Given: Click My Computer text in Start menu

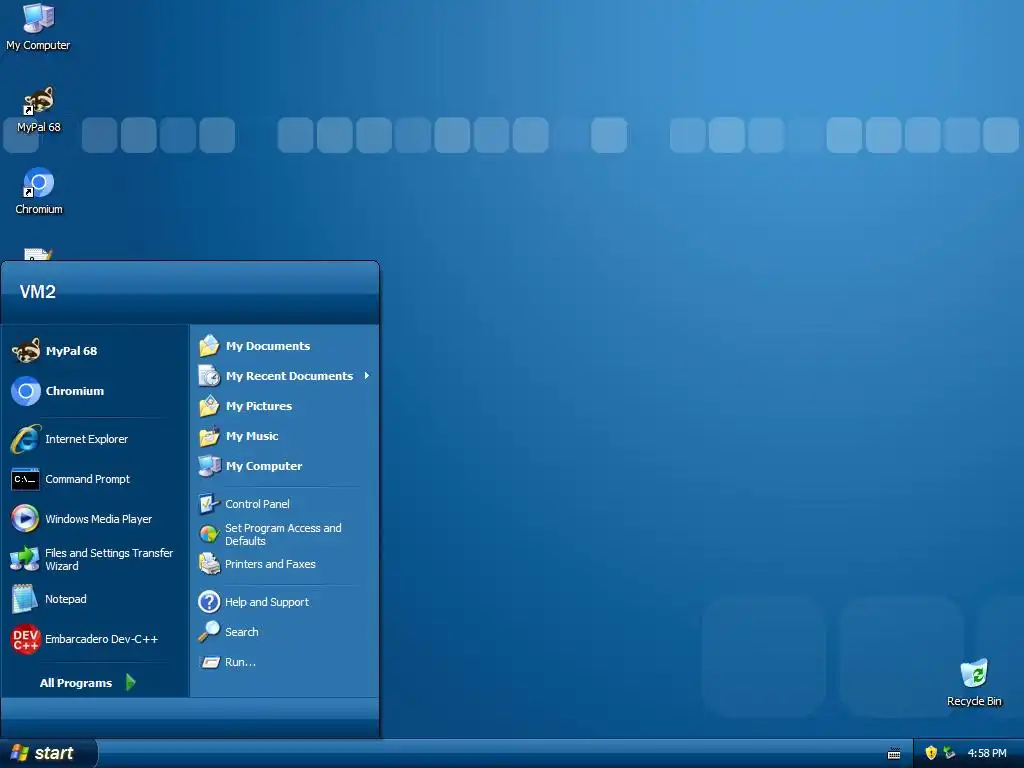Looking at the screenshot, I should click(x=264, y=466).
